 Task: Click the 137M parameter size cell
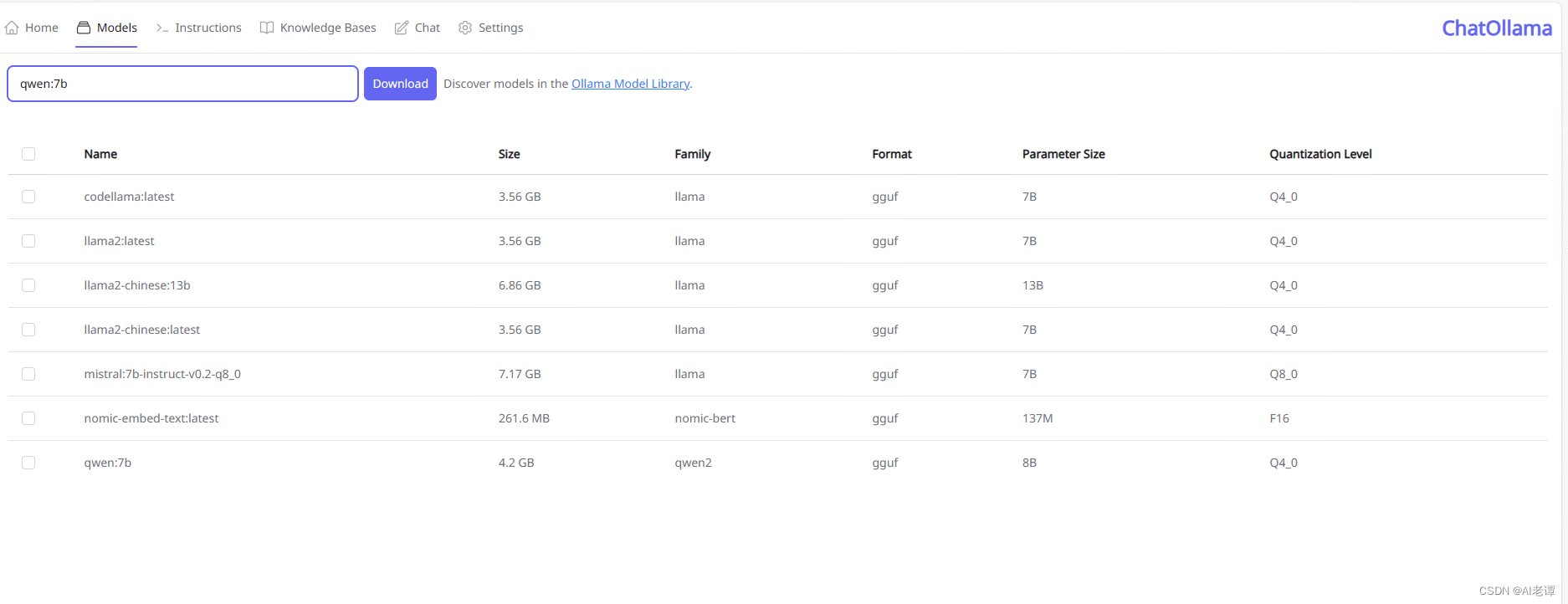pos(1038,418)
